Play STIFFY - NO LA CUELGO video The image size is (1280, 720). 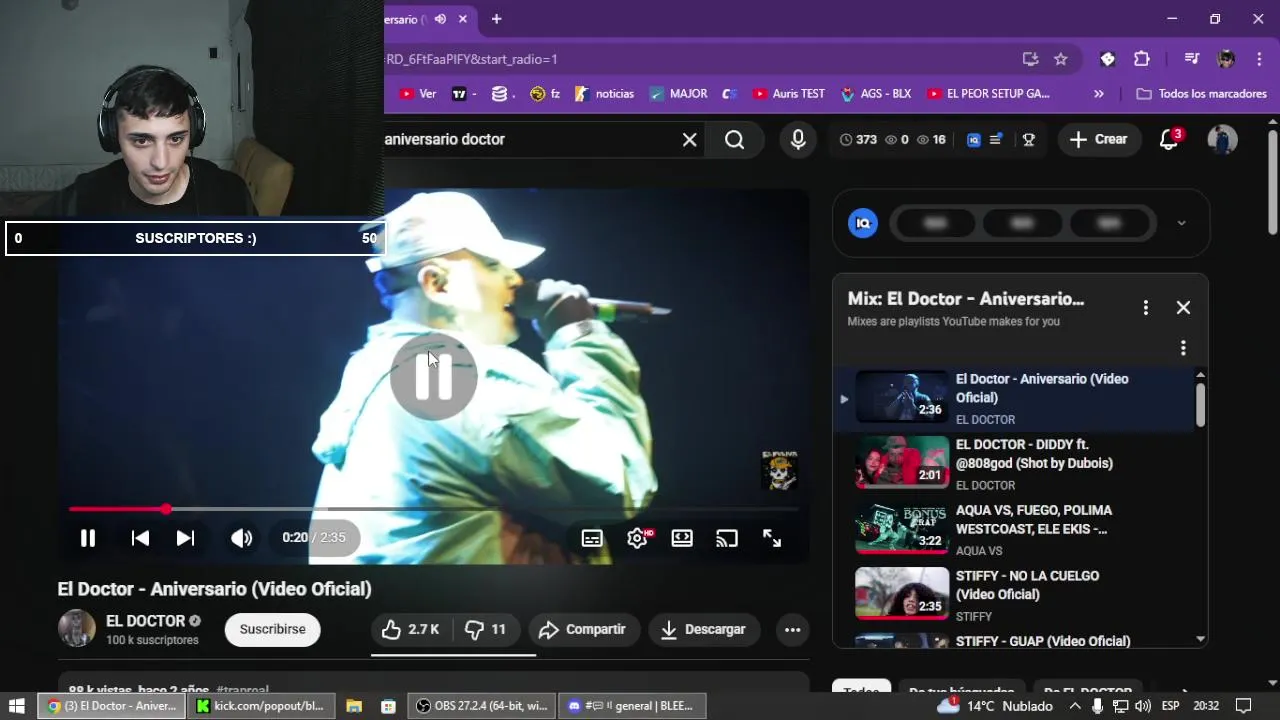[x=1015, y=596]
